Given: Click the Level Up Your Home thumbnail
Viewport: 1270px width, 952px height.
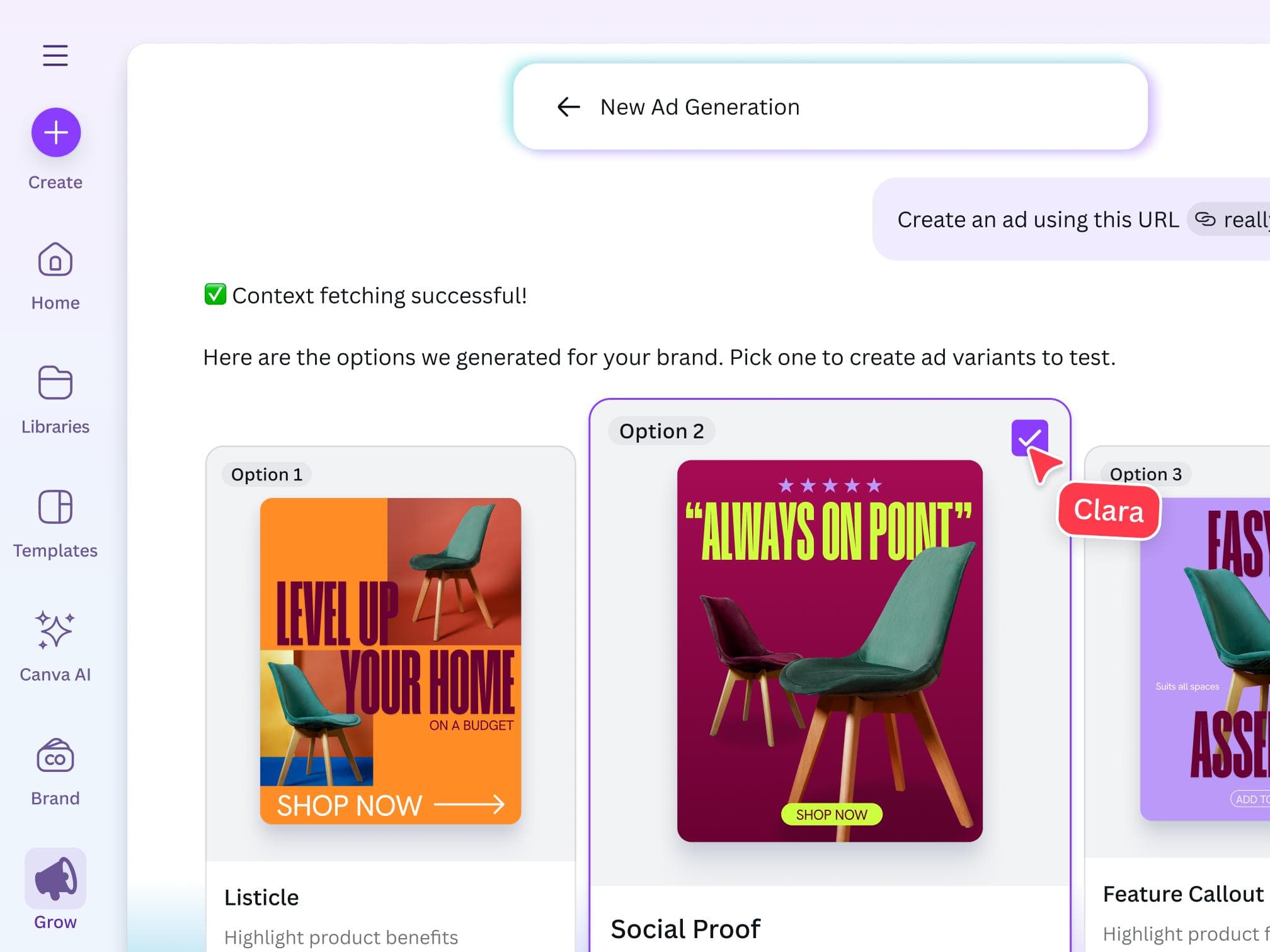Looking at the screenshot, I should pyautogui.click(x=391, y=660).
